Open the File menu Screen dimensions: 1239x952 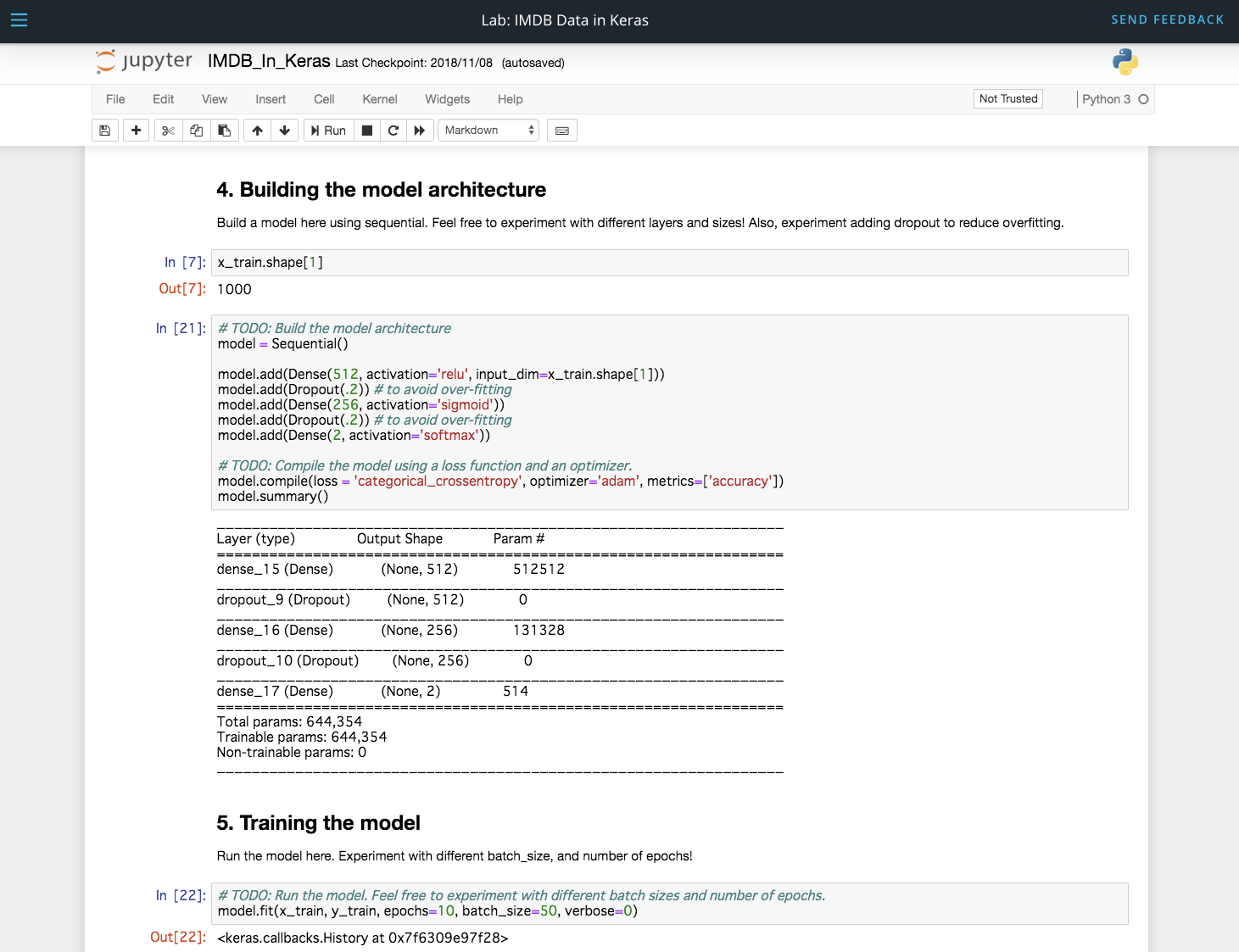115,99
